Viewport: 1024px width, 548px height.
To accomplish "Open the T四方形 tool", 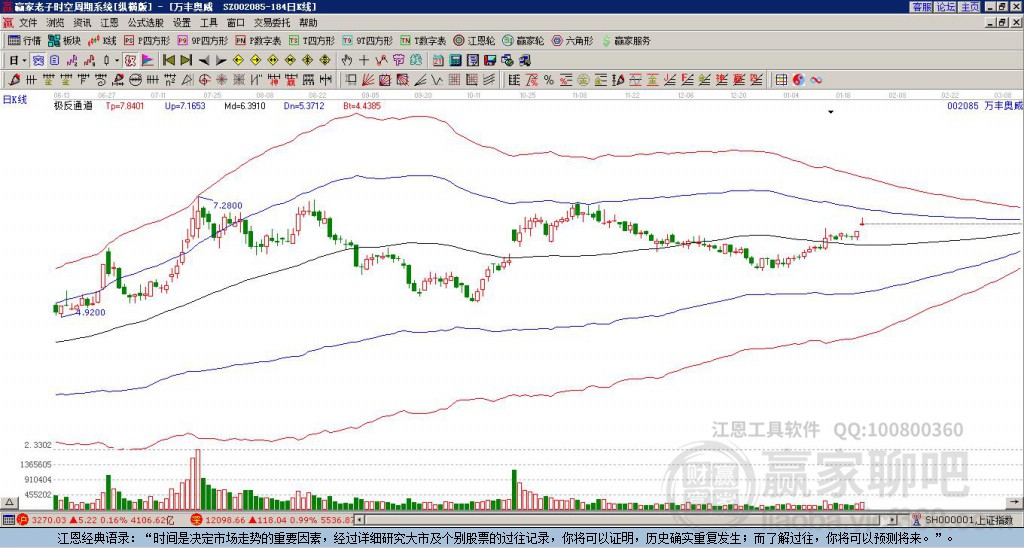I will (312, 40).
